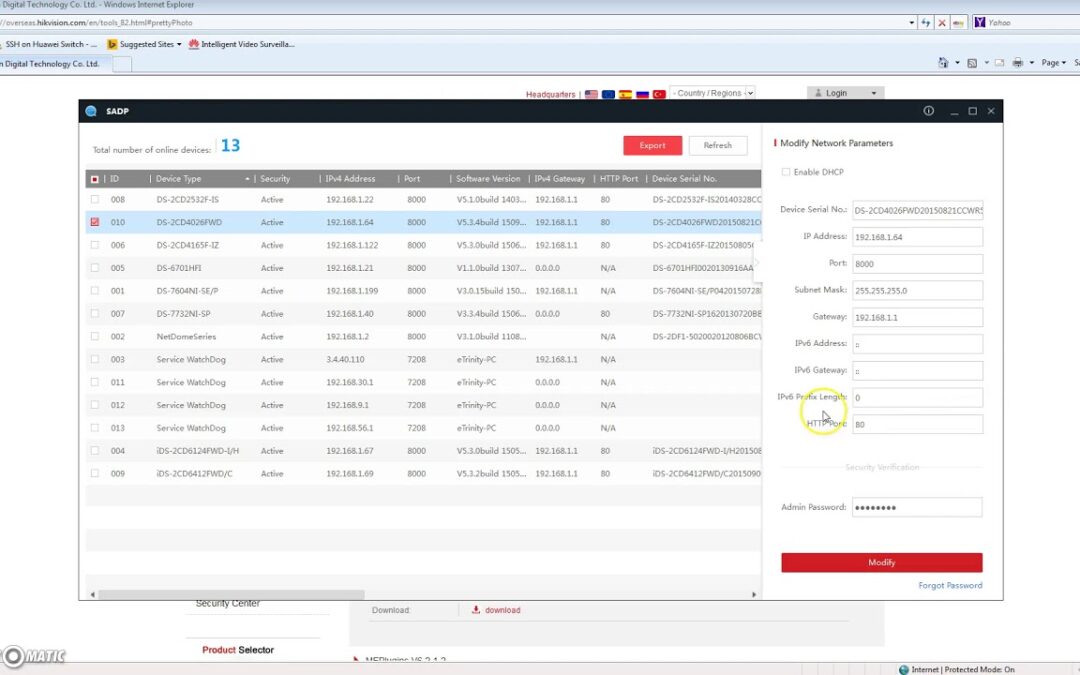Click the Read Mail icon in IE toolbar
The height and width of the screenshot is (675, 1080).
click(999, 63)
